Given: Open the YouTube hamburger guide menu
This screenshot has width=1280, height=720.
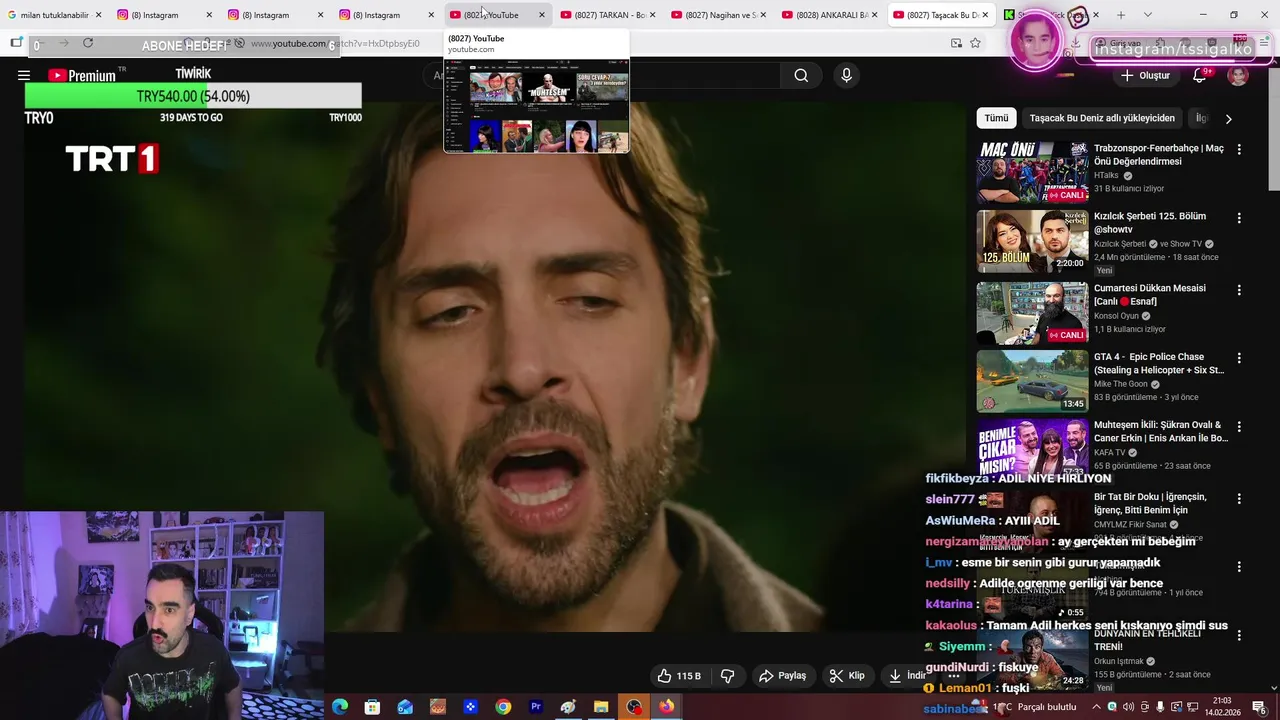Looking at the screenshot, I should [x=24, y=75].
